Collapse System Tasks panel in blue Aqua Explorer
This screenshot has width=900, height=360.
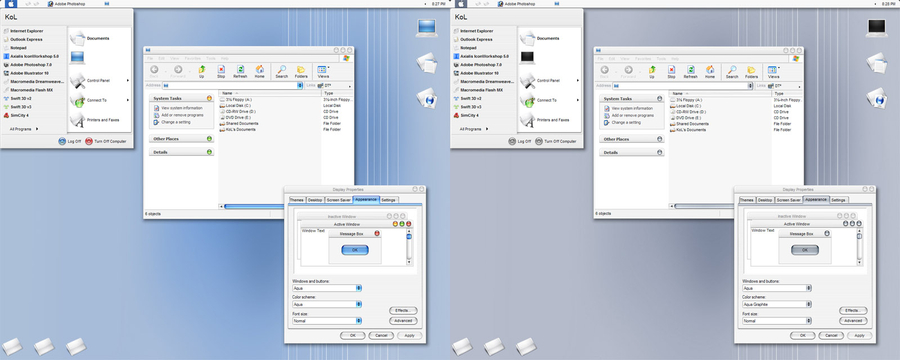209,99
